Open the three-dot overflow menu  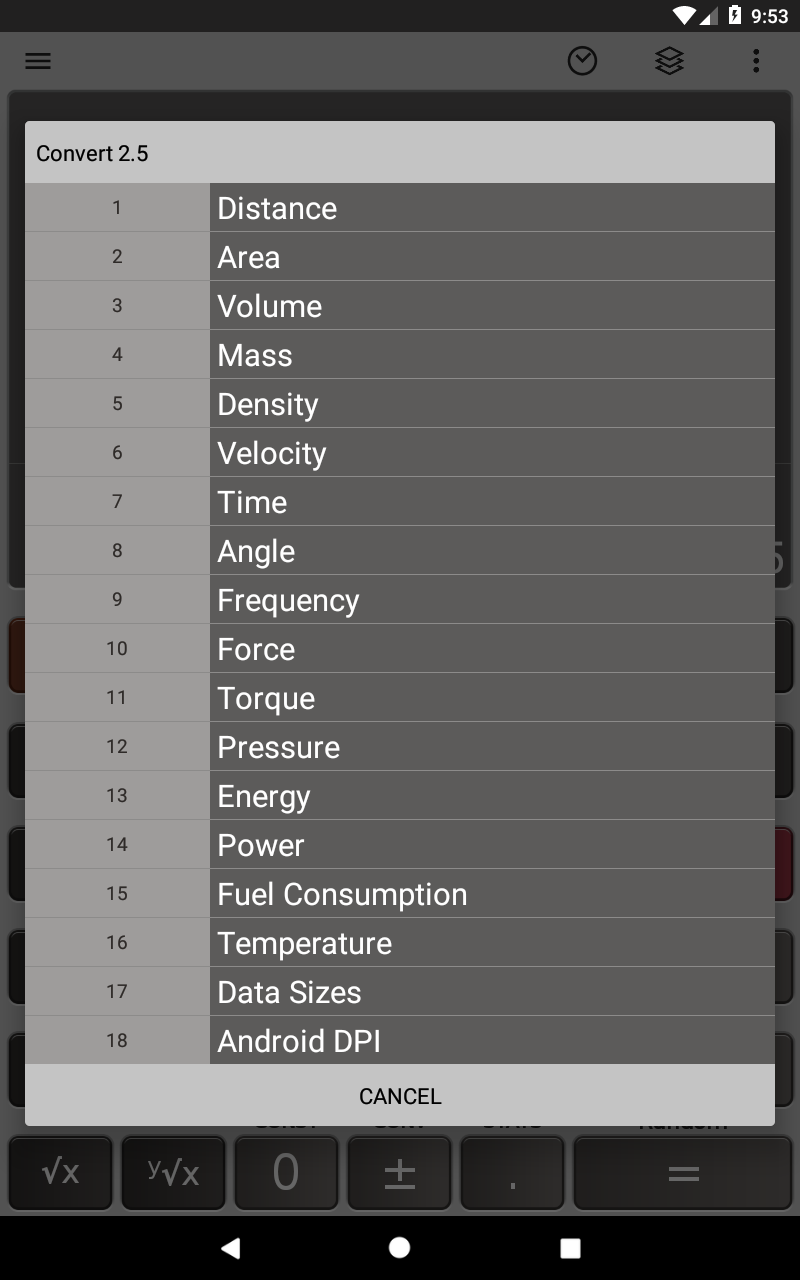(756, 61)
